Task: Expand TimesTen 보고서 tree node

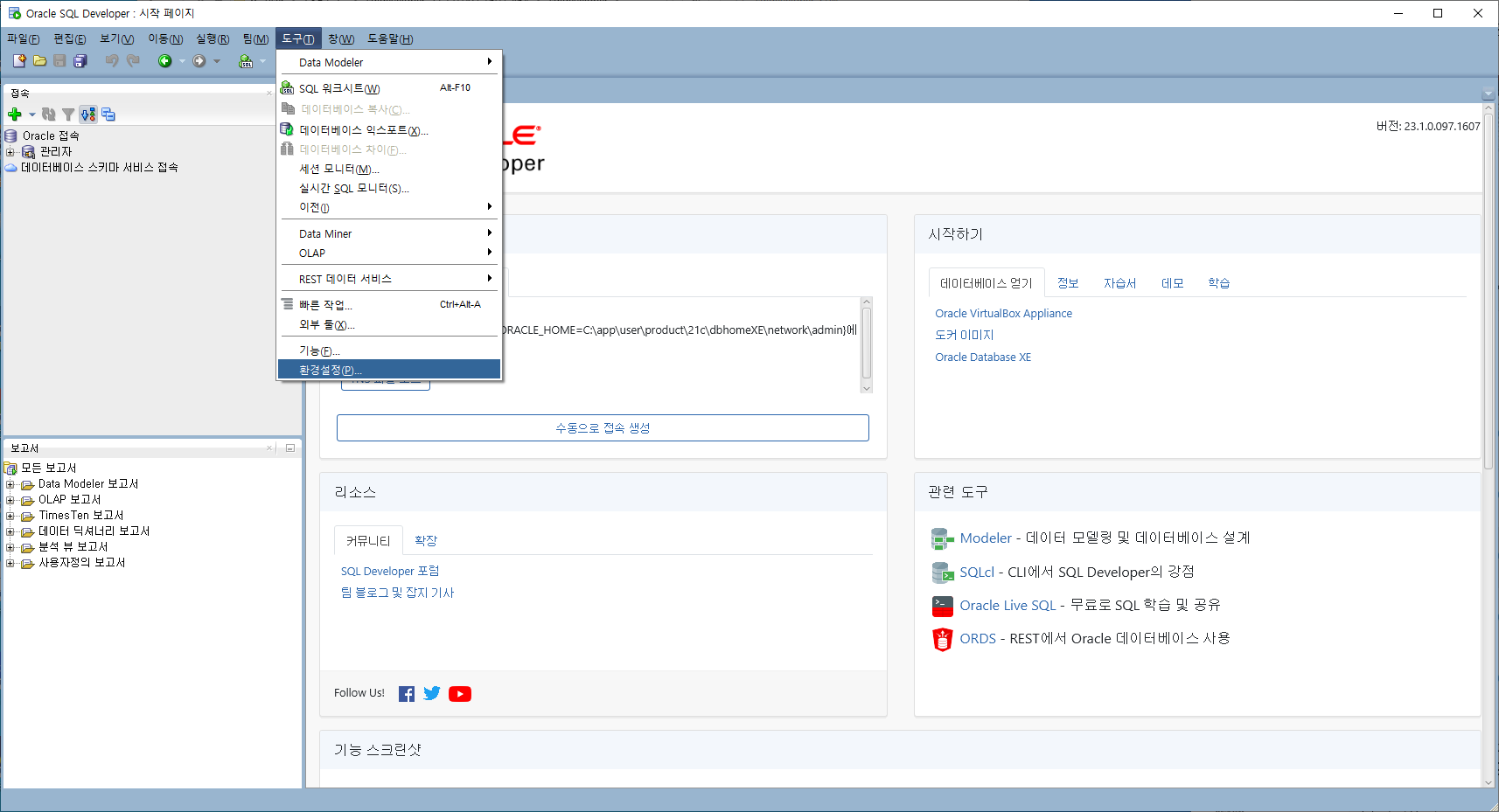Action: coord(10,516)
